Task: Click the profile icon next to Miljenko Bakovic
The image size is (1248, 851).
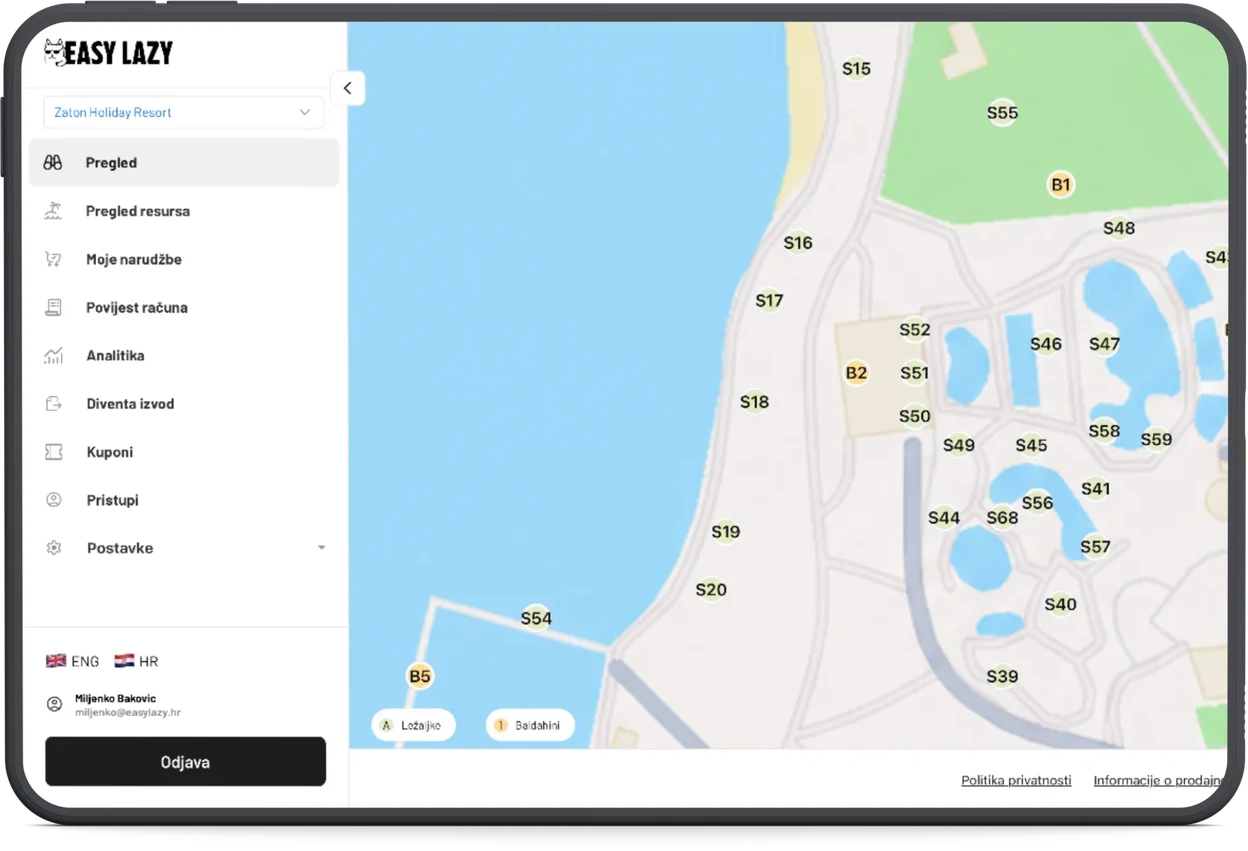Action: [55, 704]
